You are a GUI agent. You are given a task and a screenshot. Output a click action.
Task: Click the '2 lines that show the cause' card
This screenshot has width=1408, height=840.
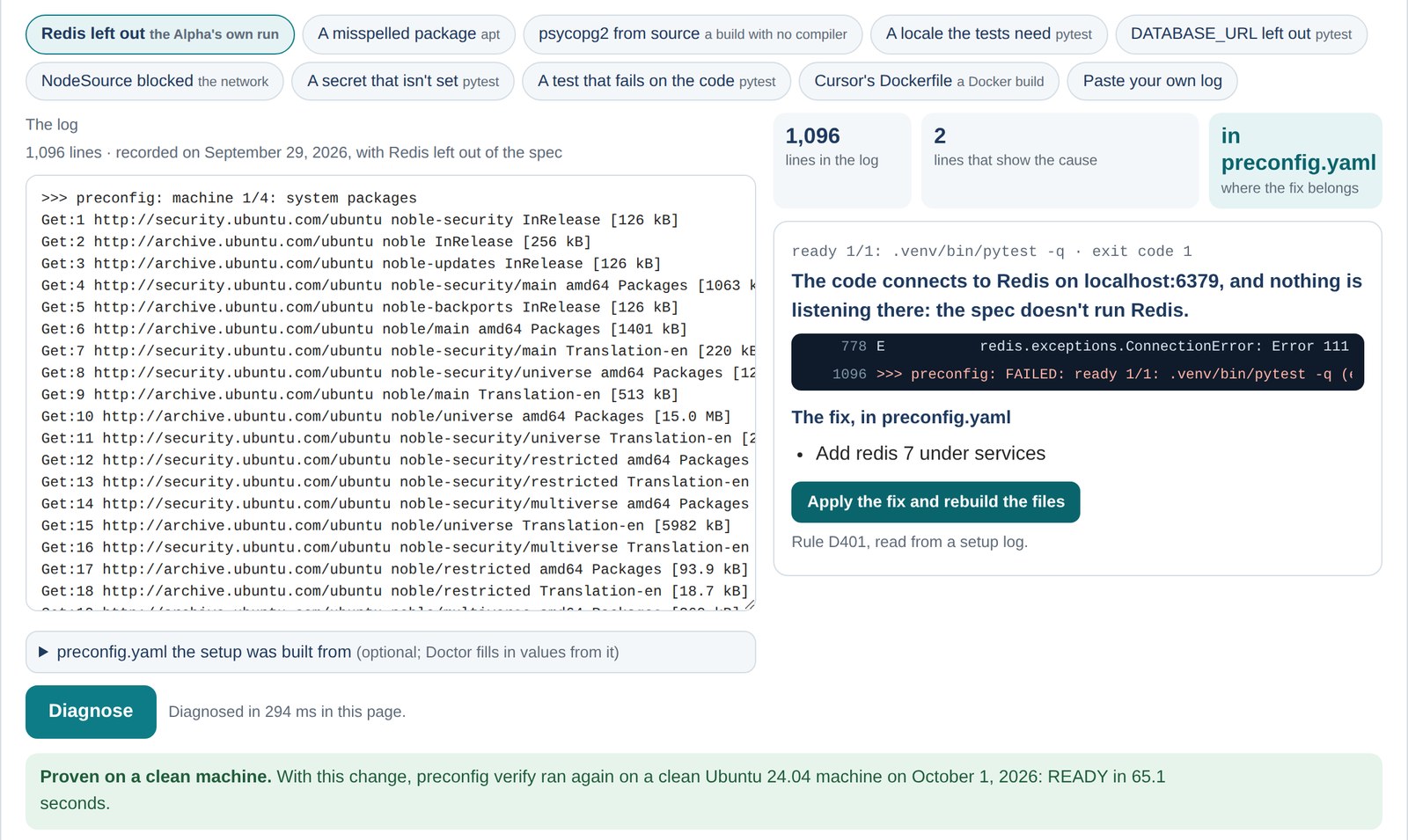[1060, 160]
